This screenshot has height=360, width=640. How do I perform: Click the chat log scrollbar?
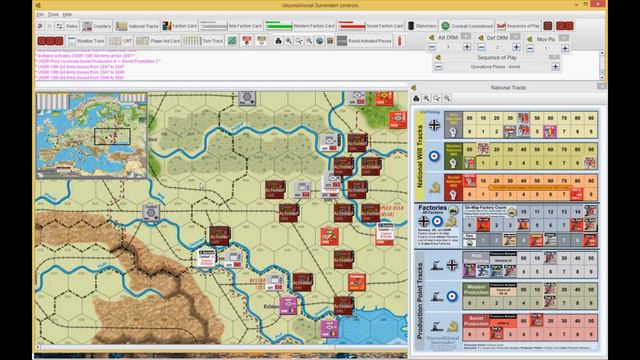(x=602, y=64)
